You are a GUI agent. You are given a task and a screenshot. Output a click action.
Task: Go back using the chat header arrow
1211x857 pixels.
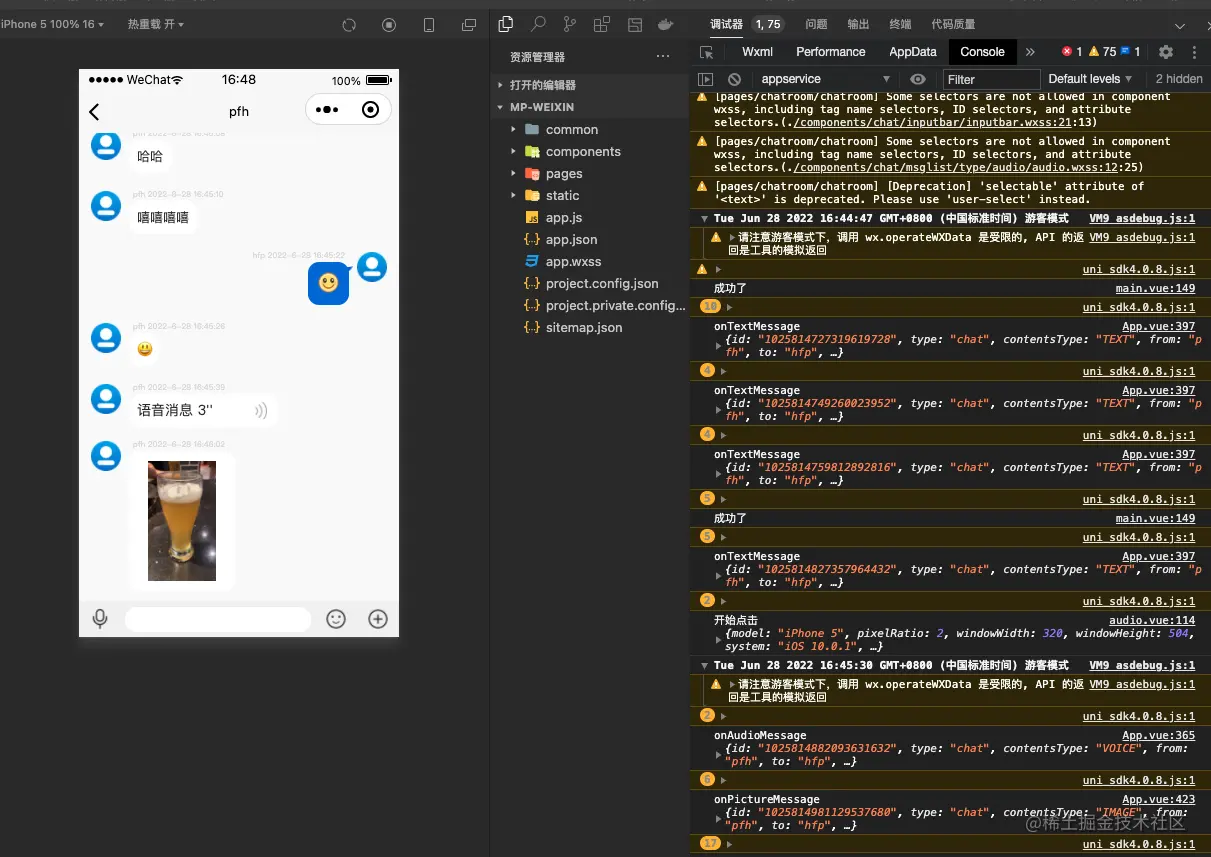[x=94, y=111]
